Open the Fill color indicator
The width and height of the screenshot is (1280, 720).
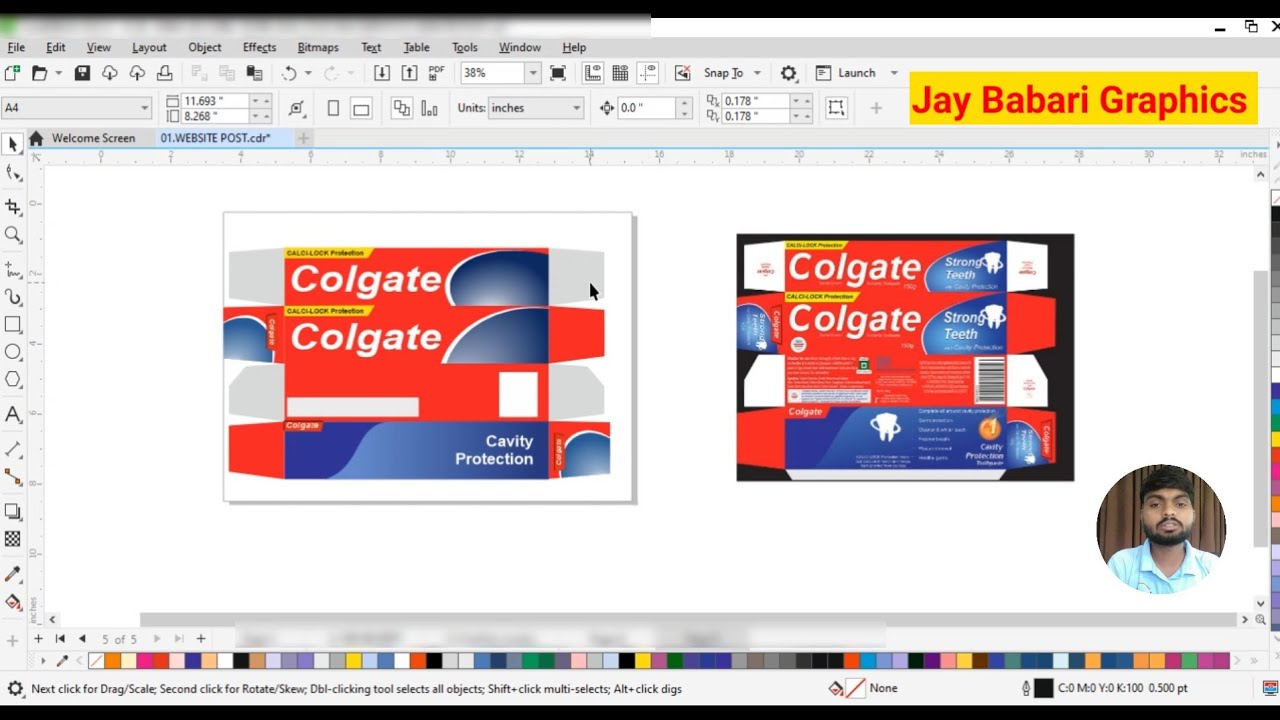pos(855,688)
